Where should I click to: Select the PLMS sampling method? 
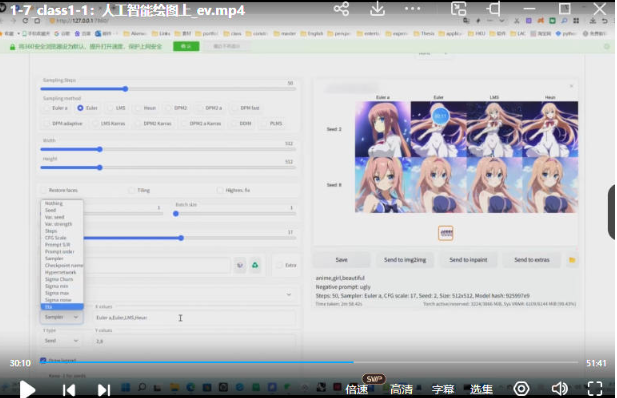[x=272, y=124]
